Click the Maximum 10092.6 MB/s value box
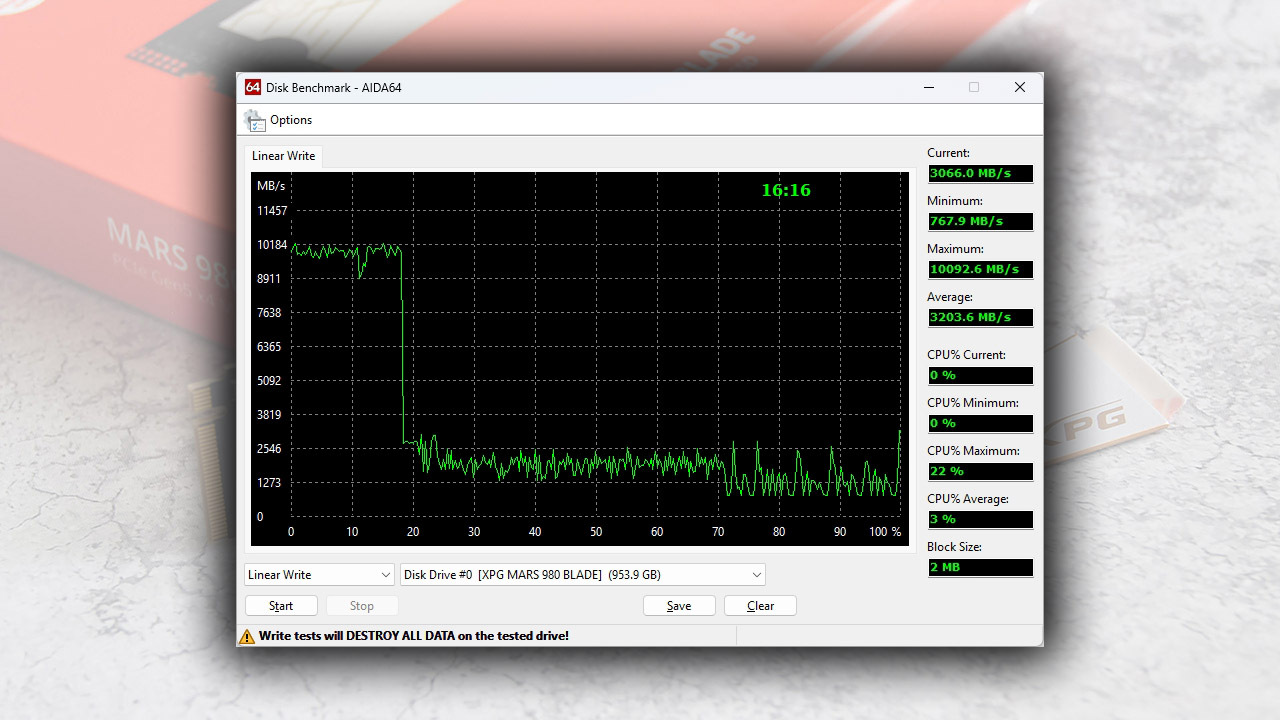 pyautogui.click(x=980, y=269)
